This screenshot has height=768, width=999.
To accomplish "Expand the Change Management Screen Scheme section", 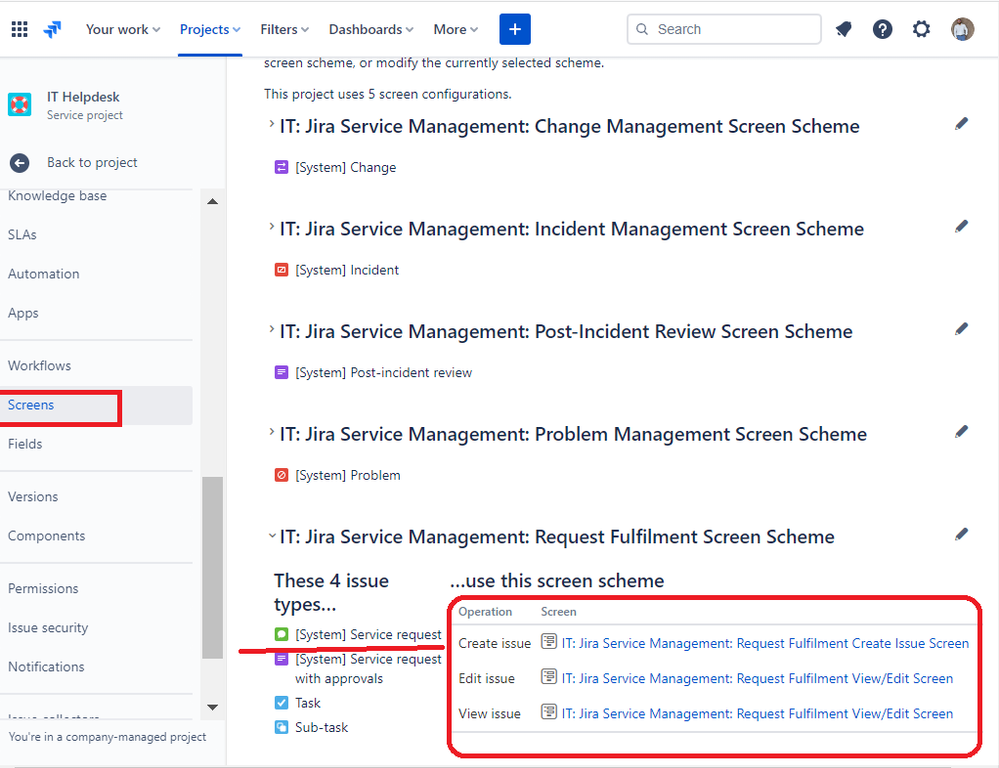I will pyautogui.click(x=271, y=125).
